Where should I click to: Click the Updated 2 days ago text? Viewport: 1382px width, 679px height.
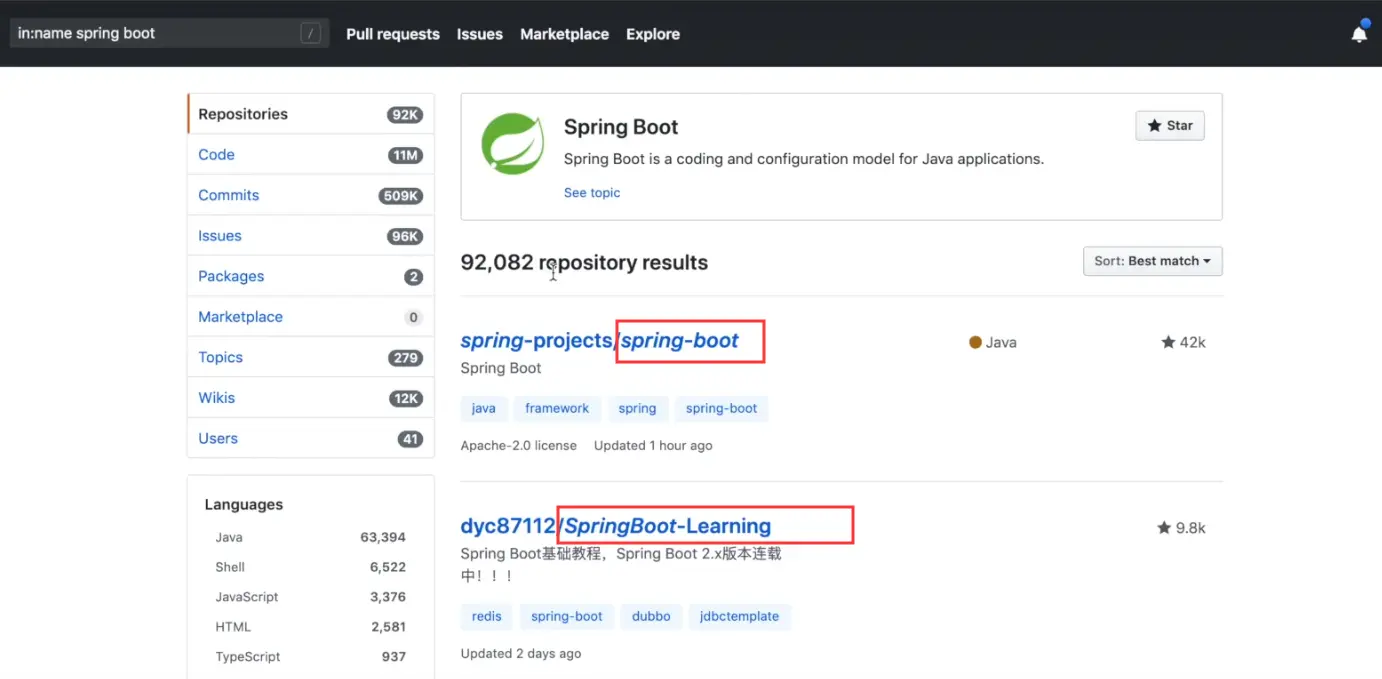pos(521,653)
